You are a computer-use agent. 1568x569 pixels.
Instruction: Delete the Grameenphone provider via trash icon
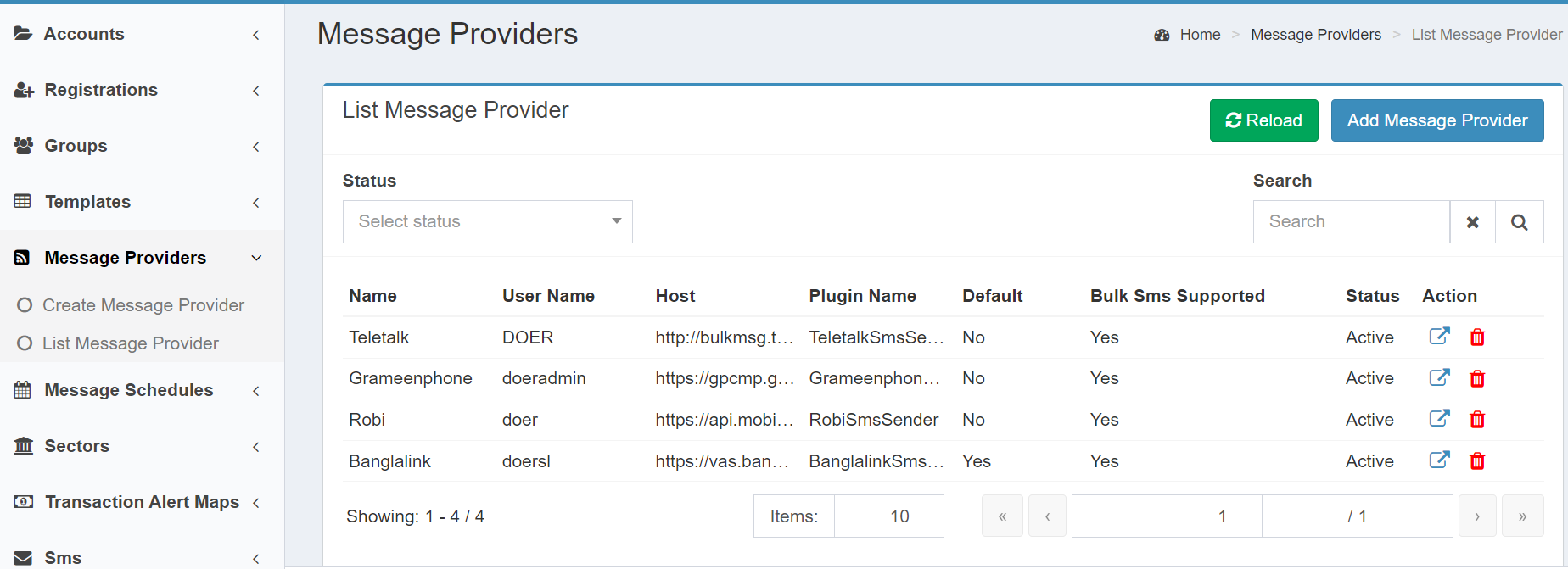(1477, 378)
